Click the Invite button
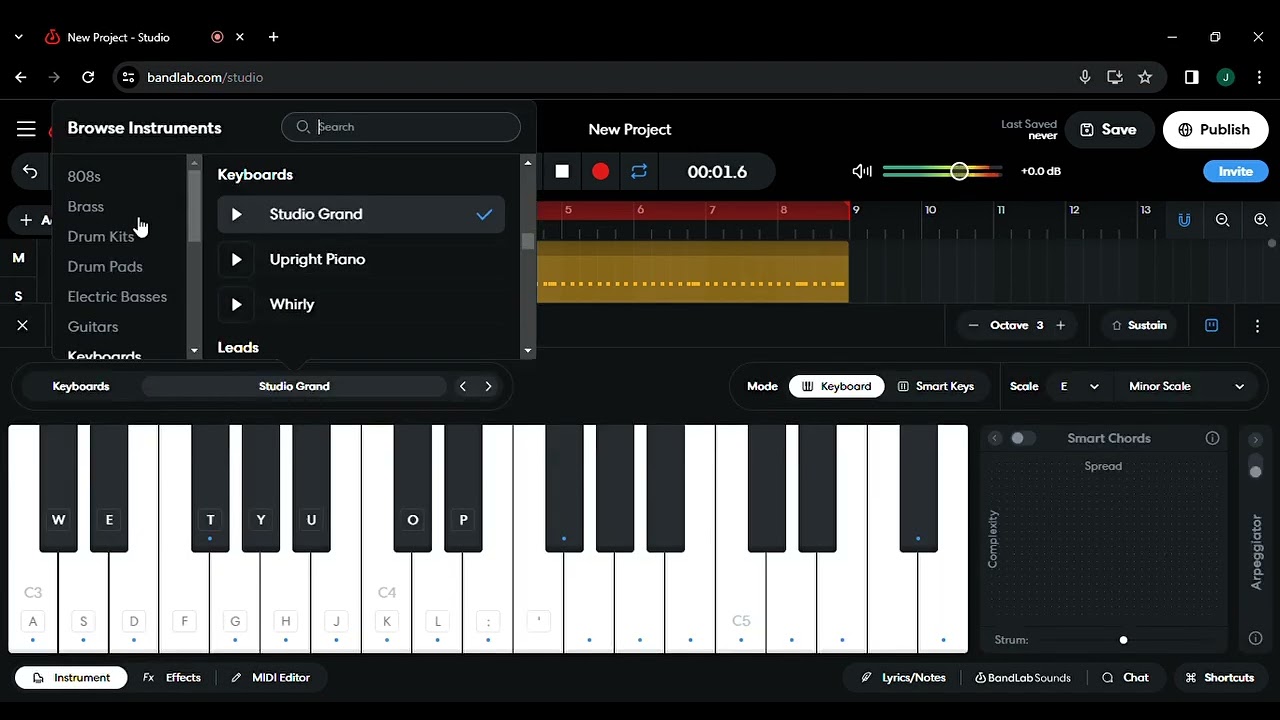Viewport: 1280px width, 720px height. [x=1235, y=172]
